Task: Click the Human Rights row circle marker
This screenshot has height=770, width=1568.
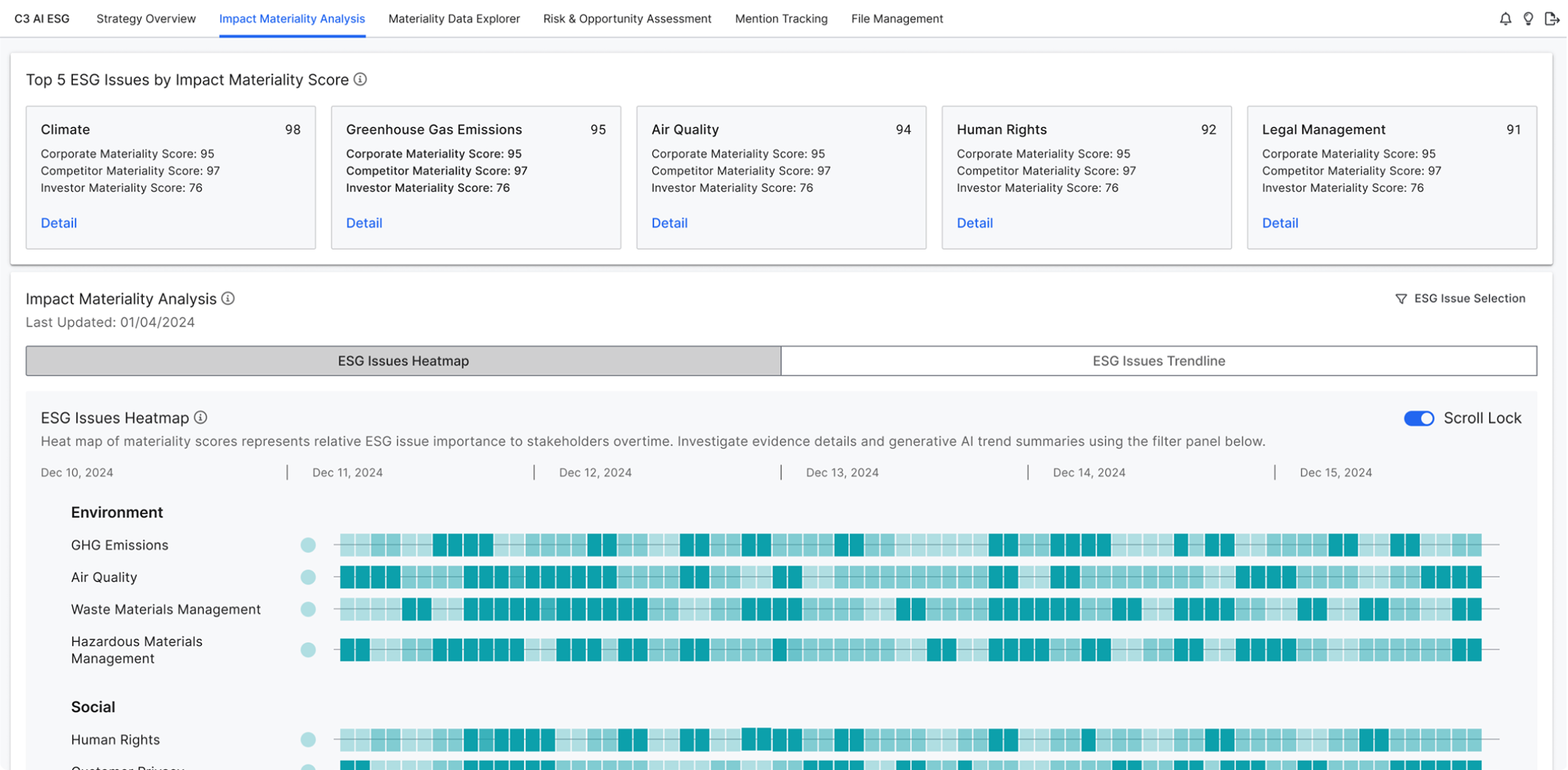Action: click(308, 740)
